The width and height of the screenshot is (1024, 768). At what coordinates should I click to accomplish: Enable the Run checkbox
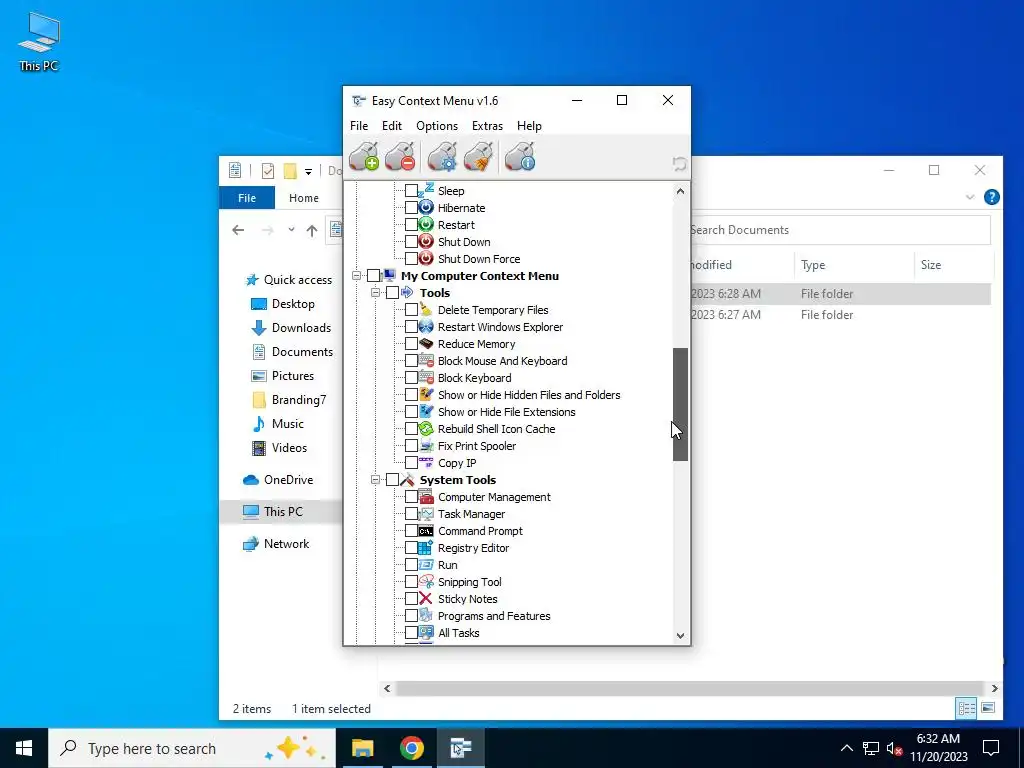(411, 564)
